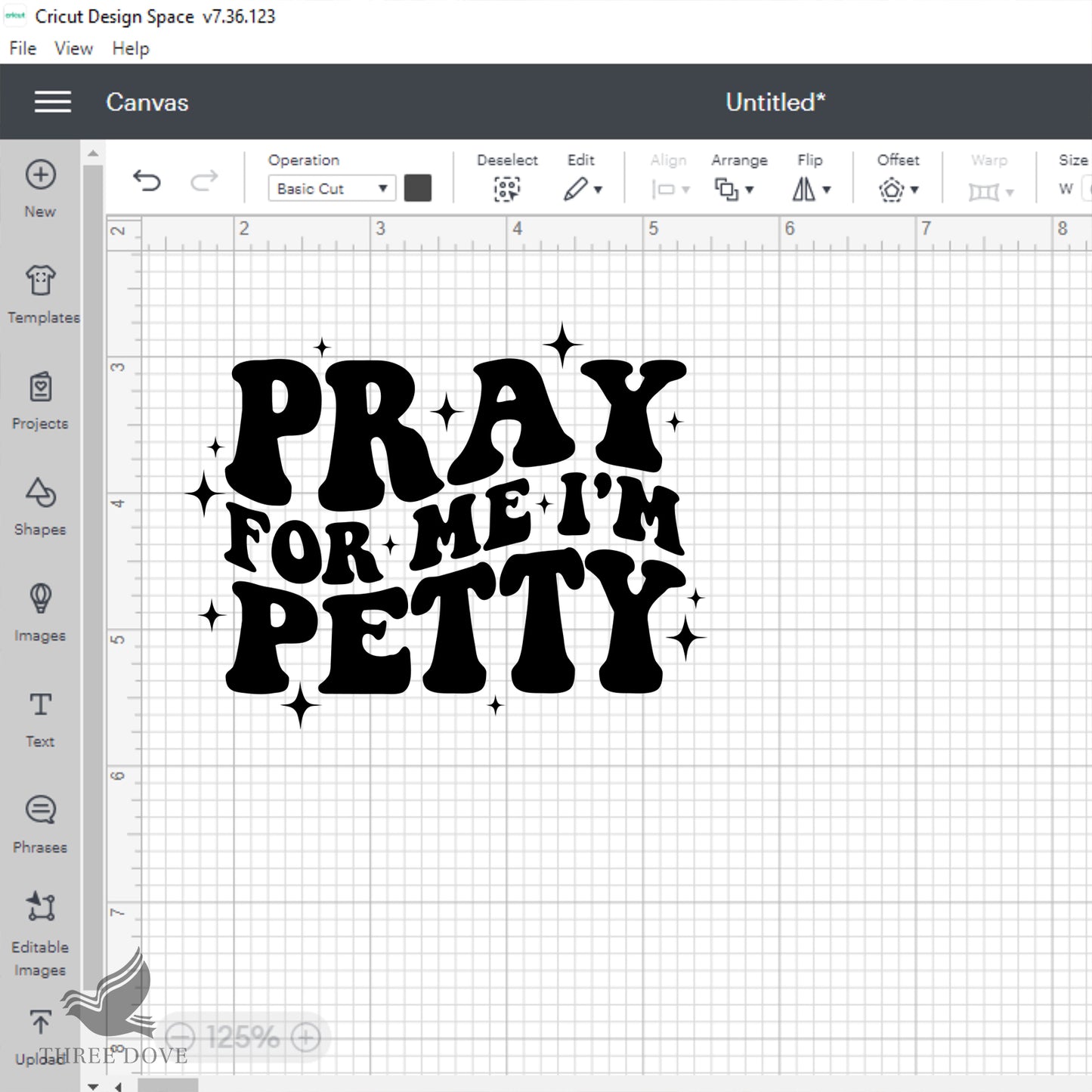Open the operation color swatch
Screen dimensions: 1092x1092
pyautogui.click(x=418, y=188)
